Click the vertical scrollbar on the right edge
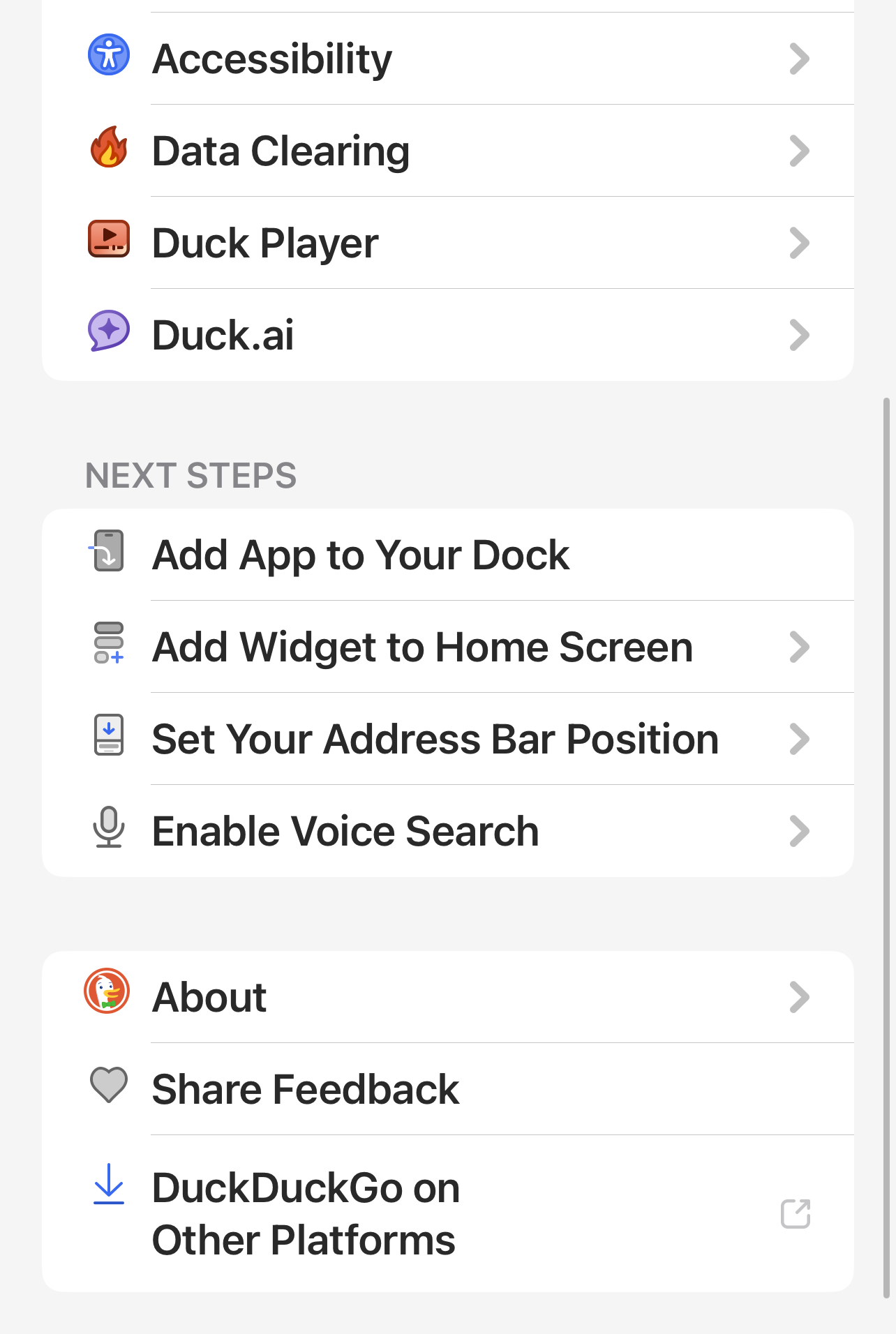The width and height of the screenshot is (896, 1334). pyautogui.click(x=887, y=848)
